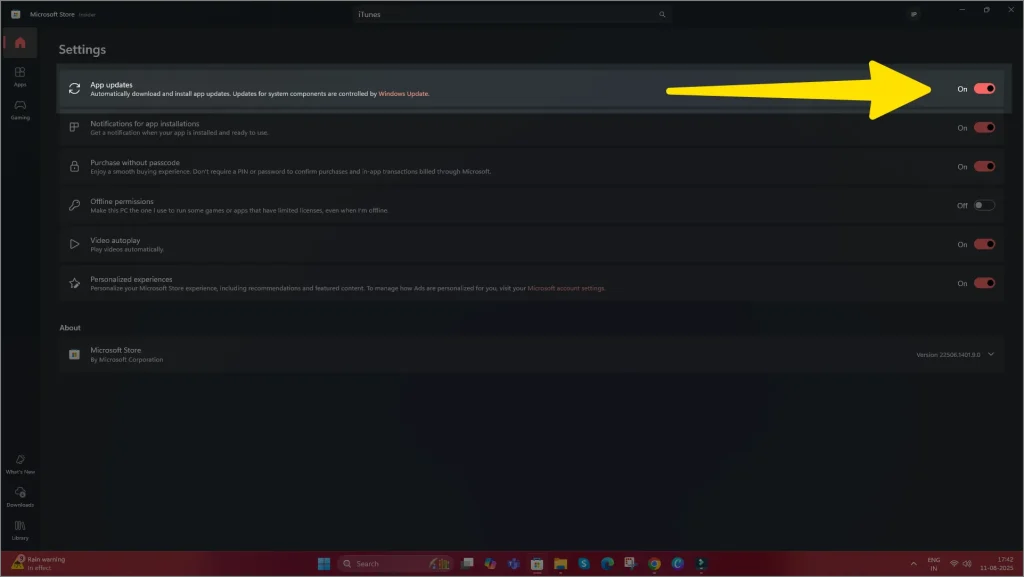Click the Microsoft Store profile menu at top
The height and width of the screenshot is (577, 1024).
point(913,14)
